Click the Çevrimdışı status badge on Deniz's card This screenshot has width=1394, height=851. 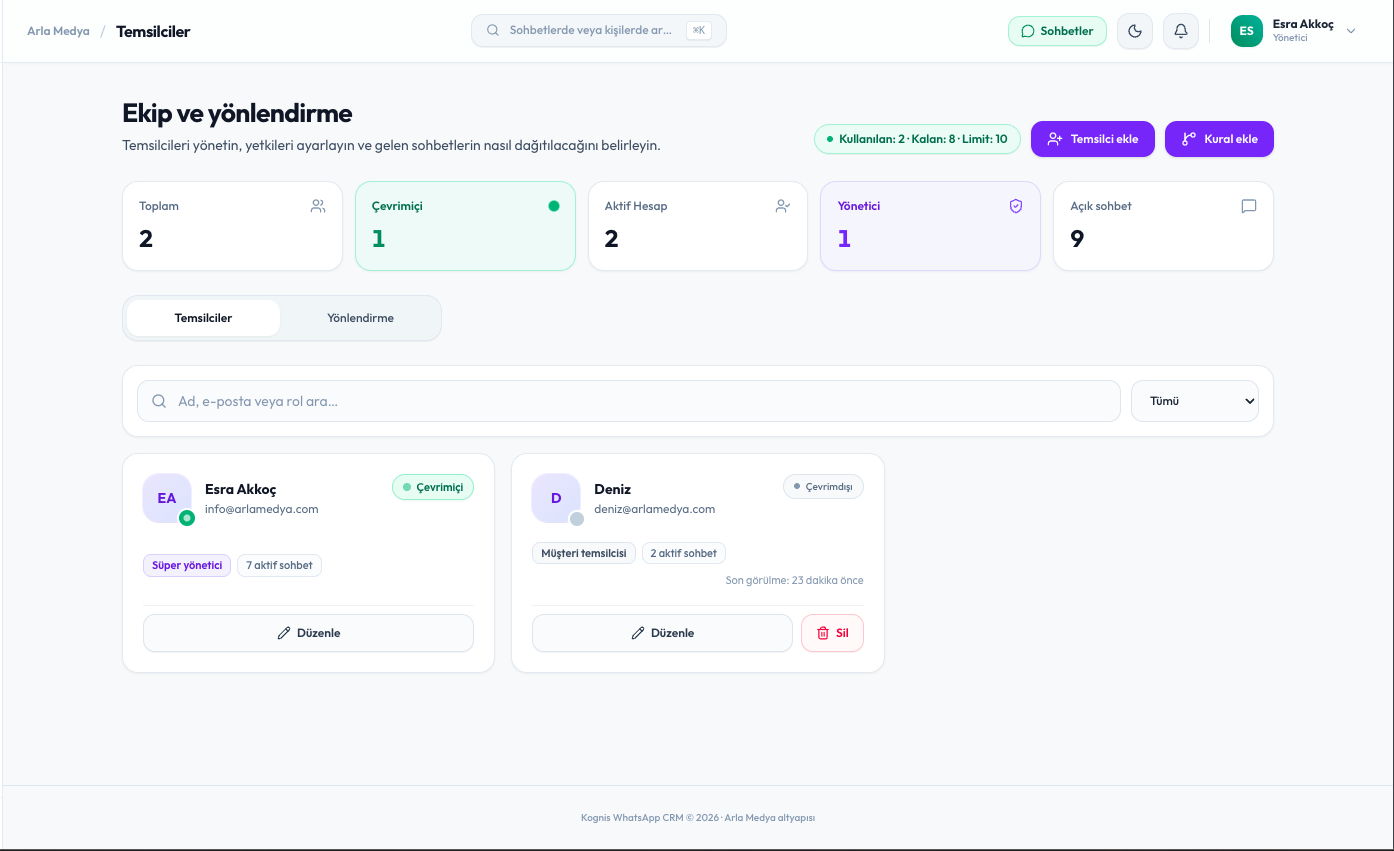pos(823,487)
